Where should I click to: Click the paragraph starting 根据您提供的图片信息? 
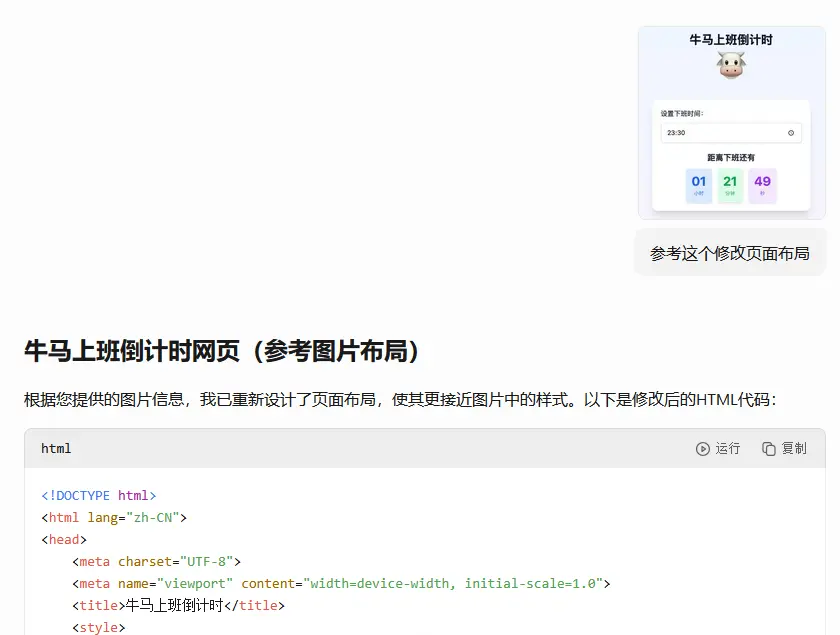point(400,400)
